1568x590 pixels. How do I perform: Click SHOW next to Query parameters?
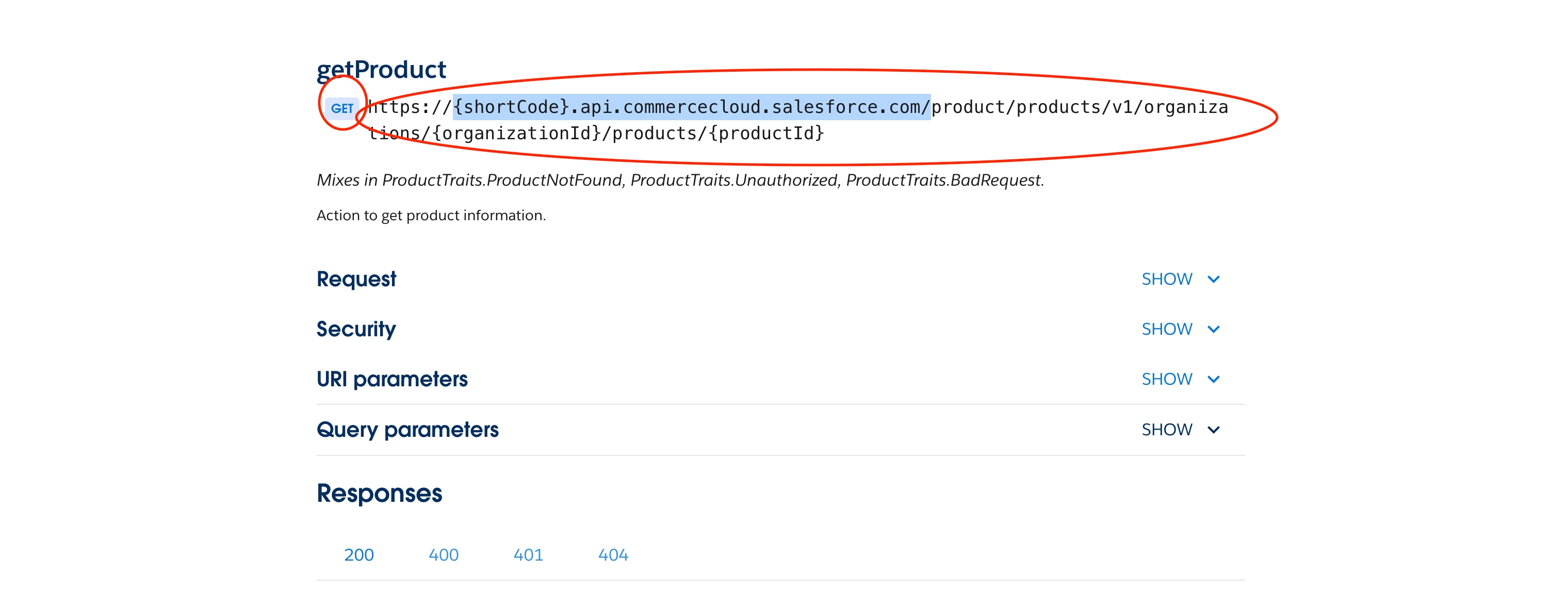tap(1166, 429)
